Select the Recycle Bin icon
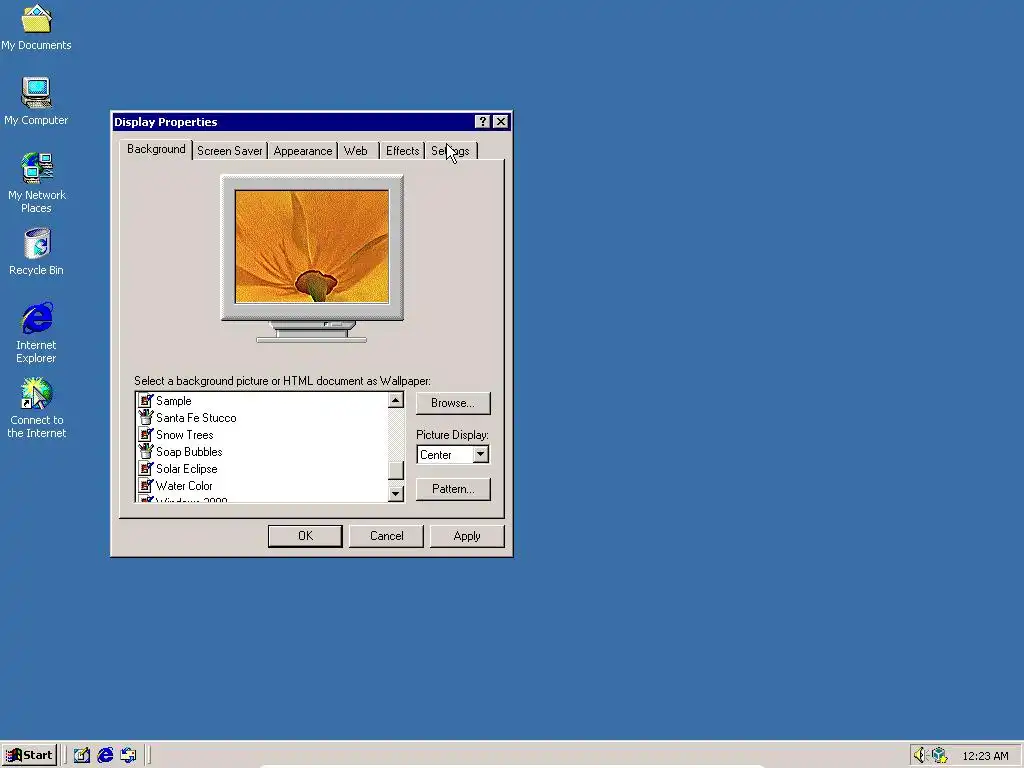Viewport: 1024px width, 768px height. [x=36, y=251]
